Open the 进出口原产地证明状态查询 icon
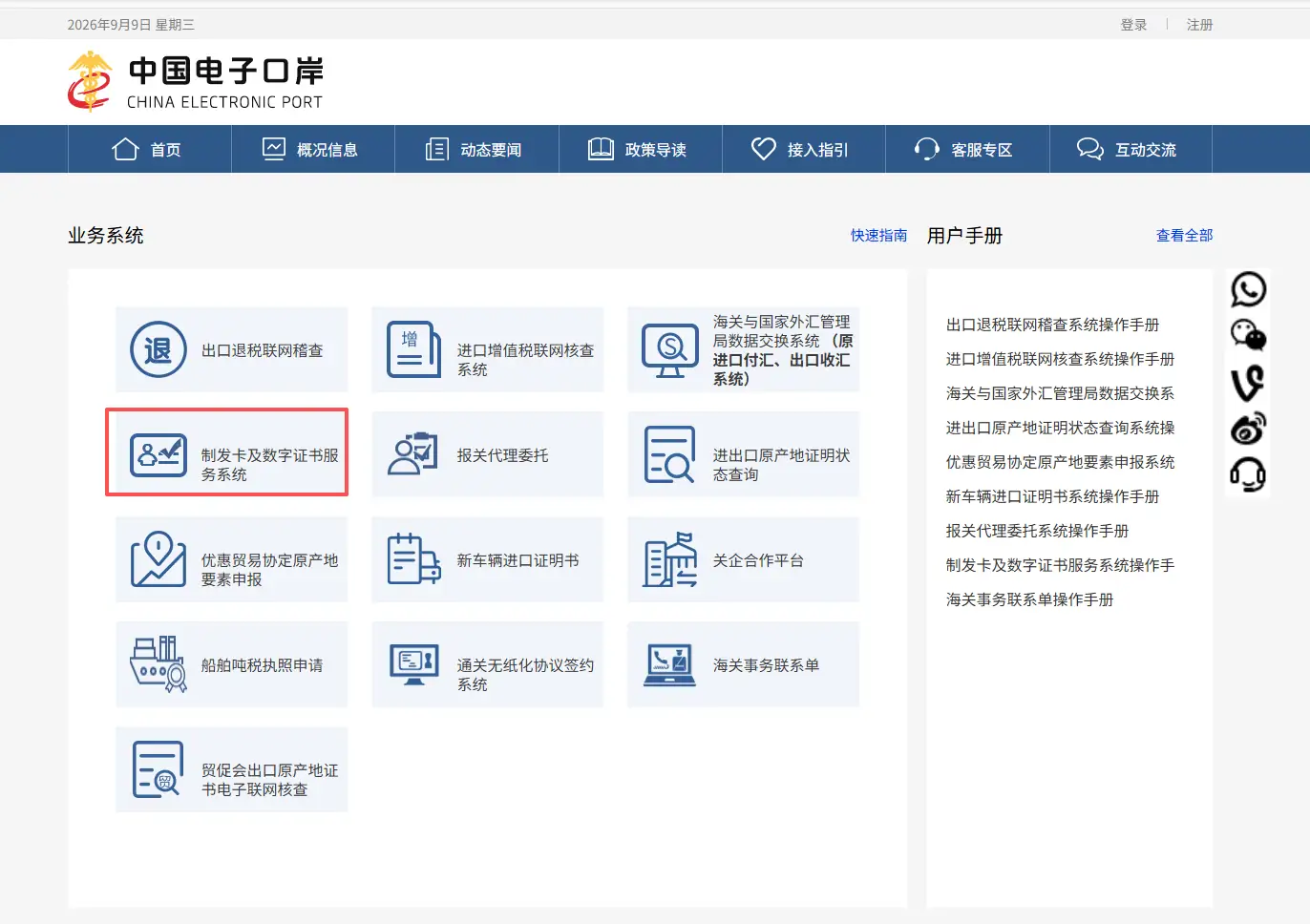This screenshot has height=924, width=1310. pyautogui.click(x=669, y=454)
